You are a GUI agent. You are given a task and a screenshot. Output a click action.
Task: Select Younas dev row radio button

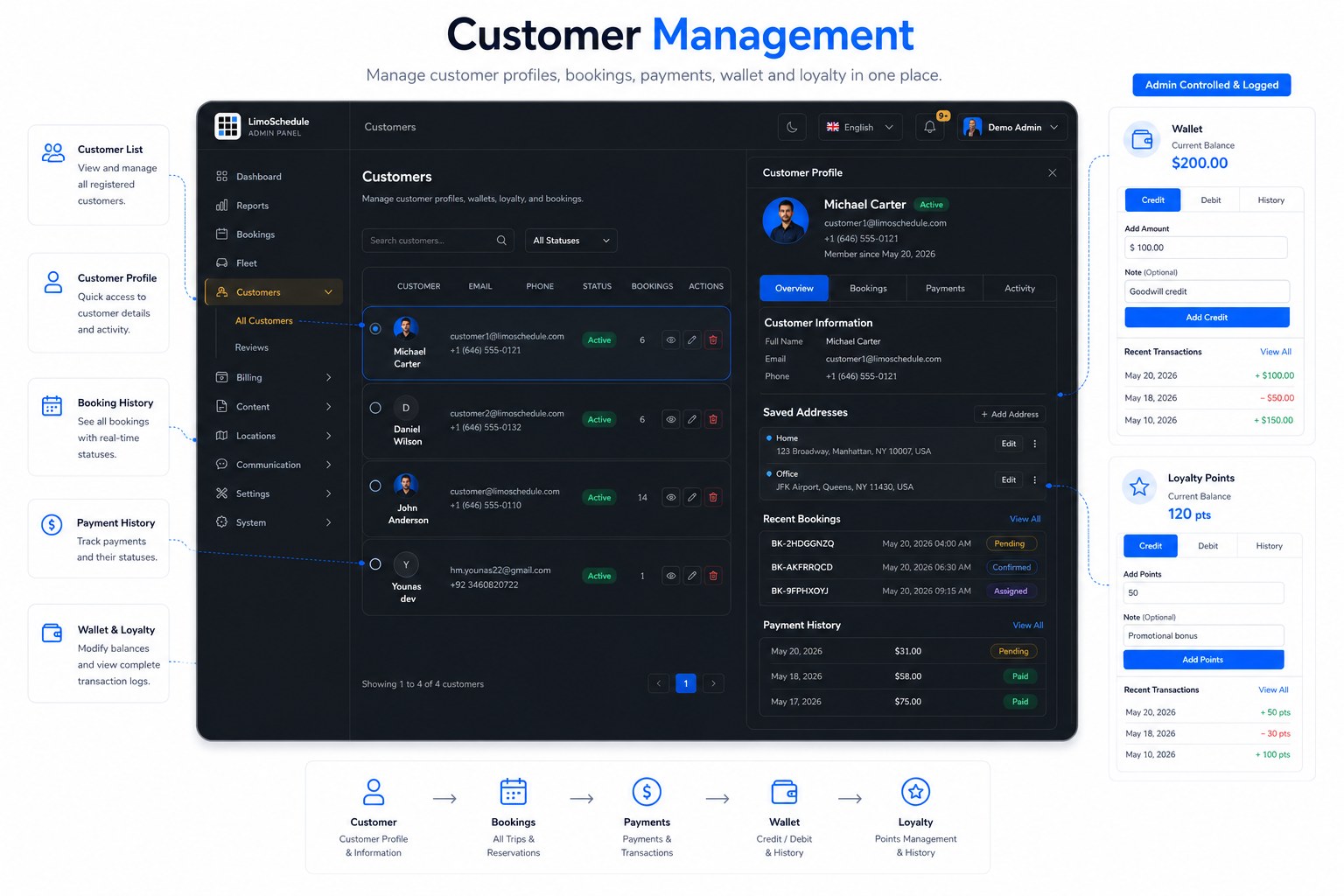tap(375, 564)
